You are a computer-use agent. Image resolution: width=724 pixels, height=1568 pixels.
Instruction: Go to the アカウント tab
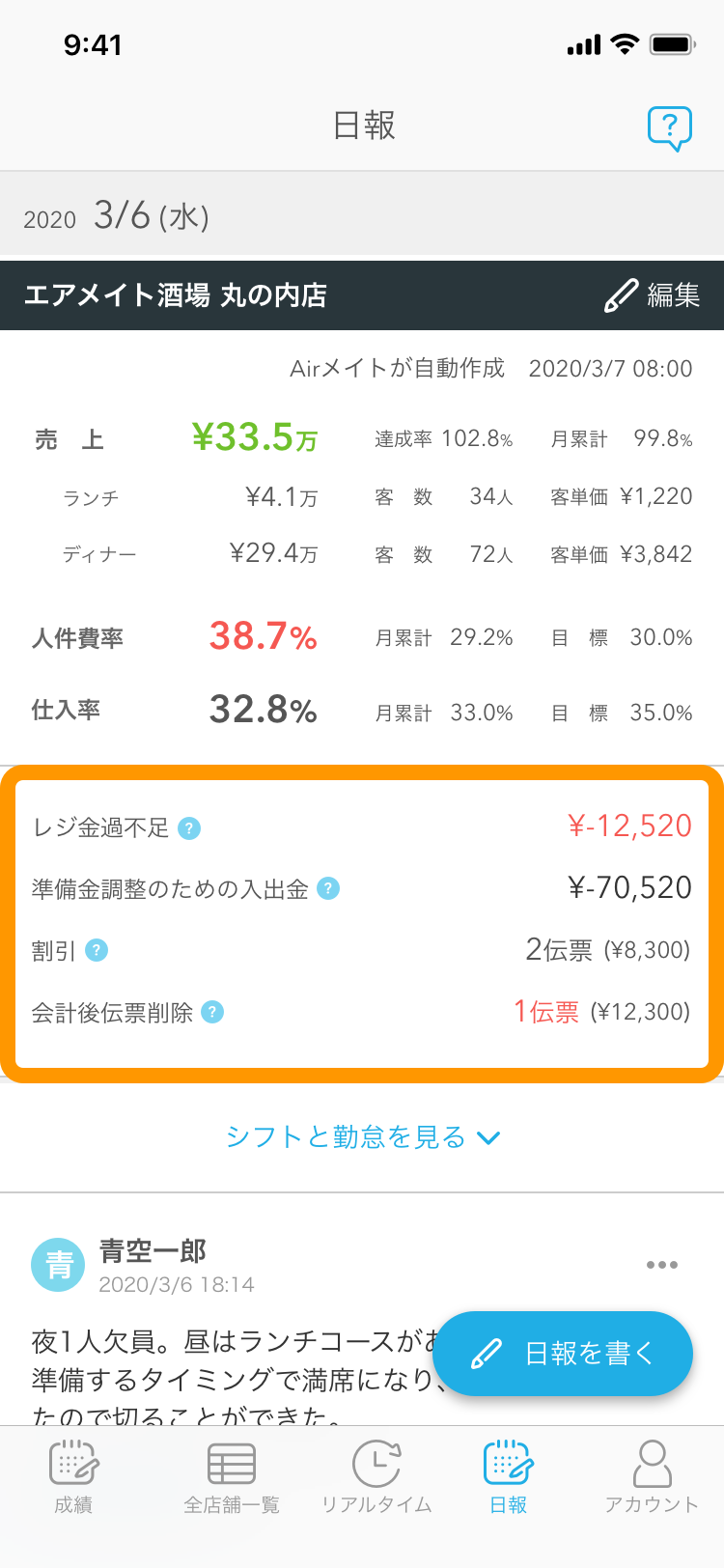click(652, 1476)
